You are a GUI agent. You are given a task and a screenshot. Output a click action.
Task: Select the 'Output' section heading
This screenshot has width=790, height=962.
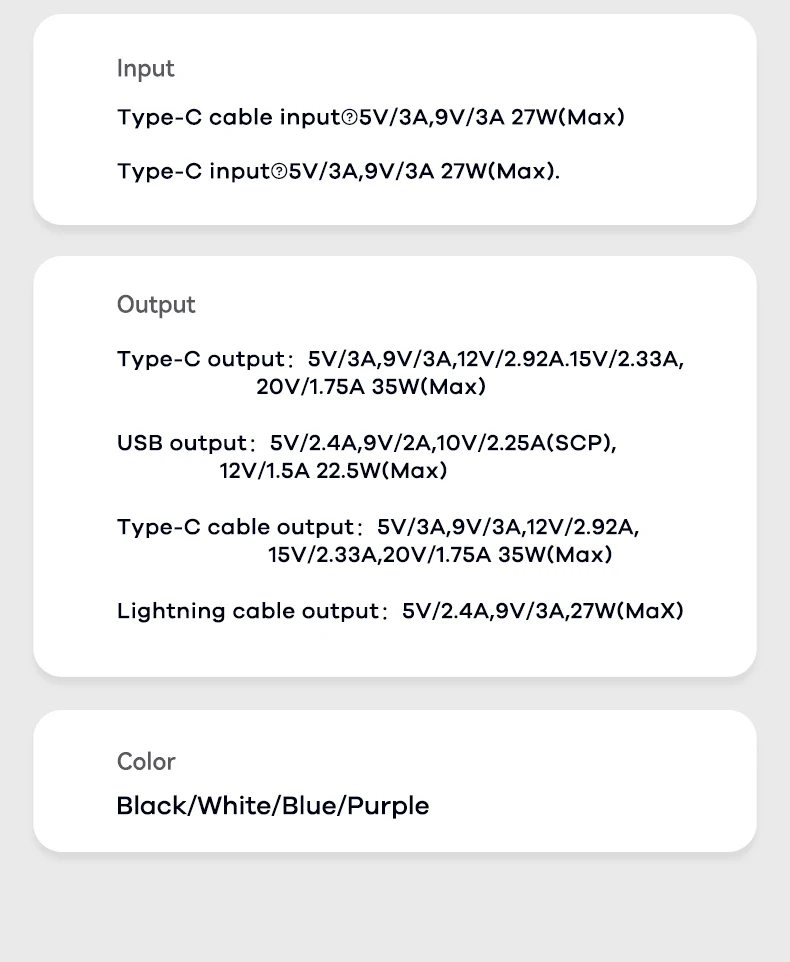click(156, 304)
